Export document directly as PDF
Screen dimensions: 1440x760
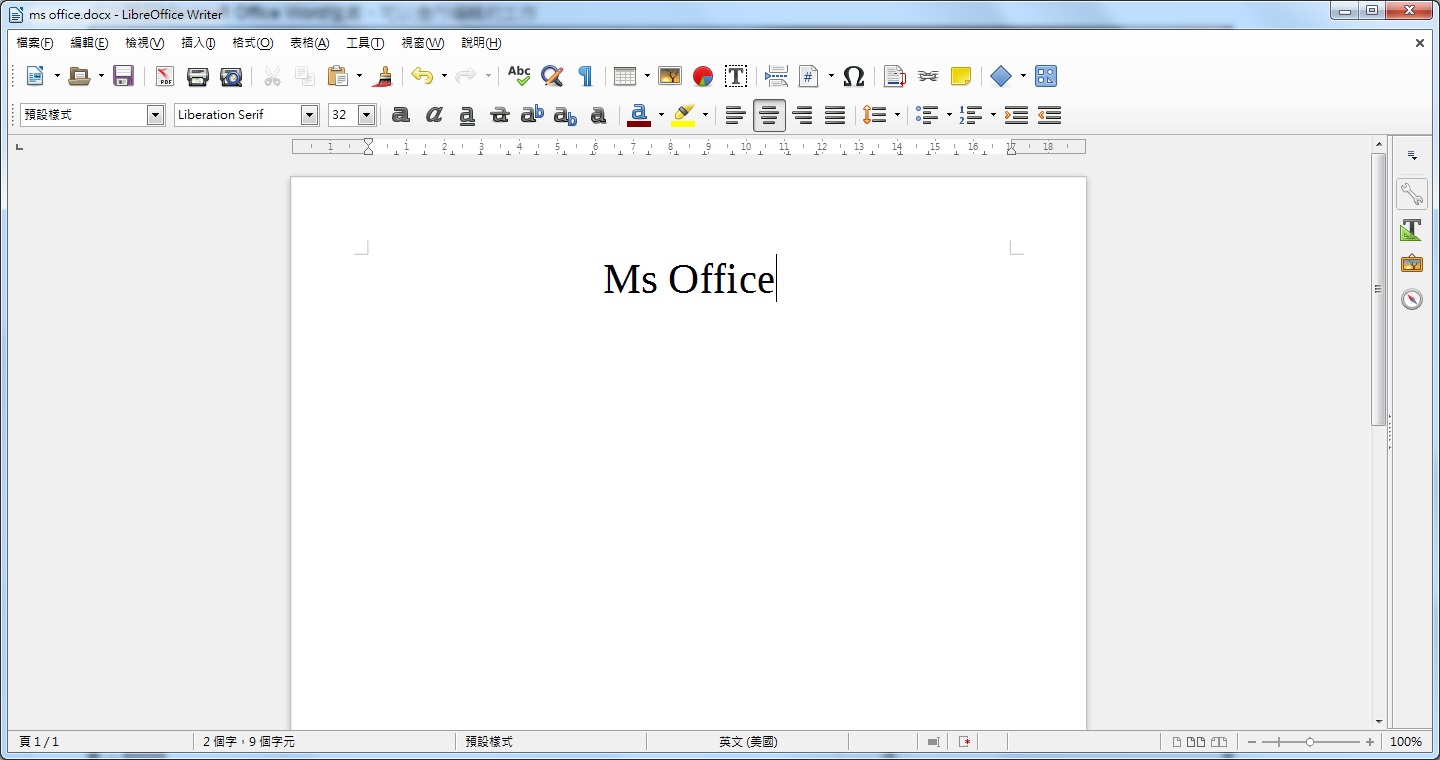point(164,76)
